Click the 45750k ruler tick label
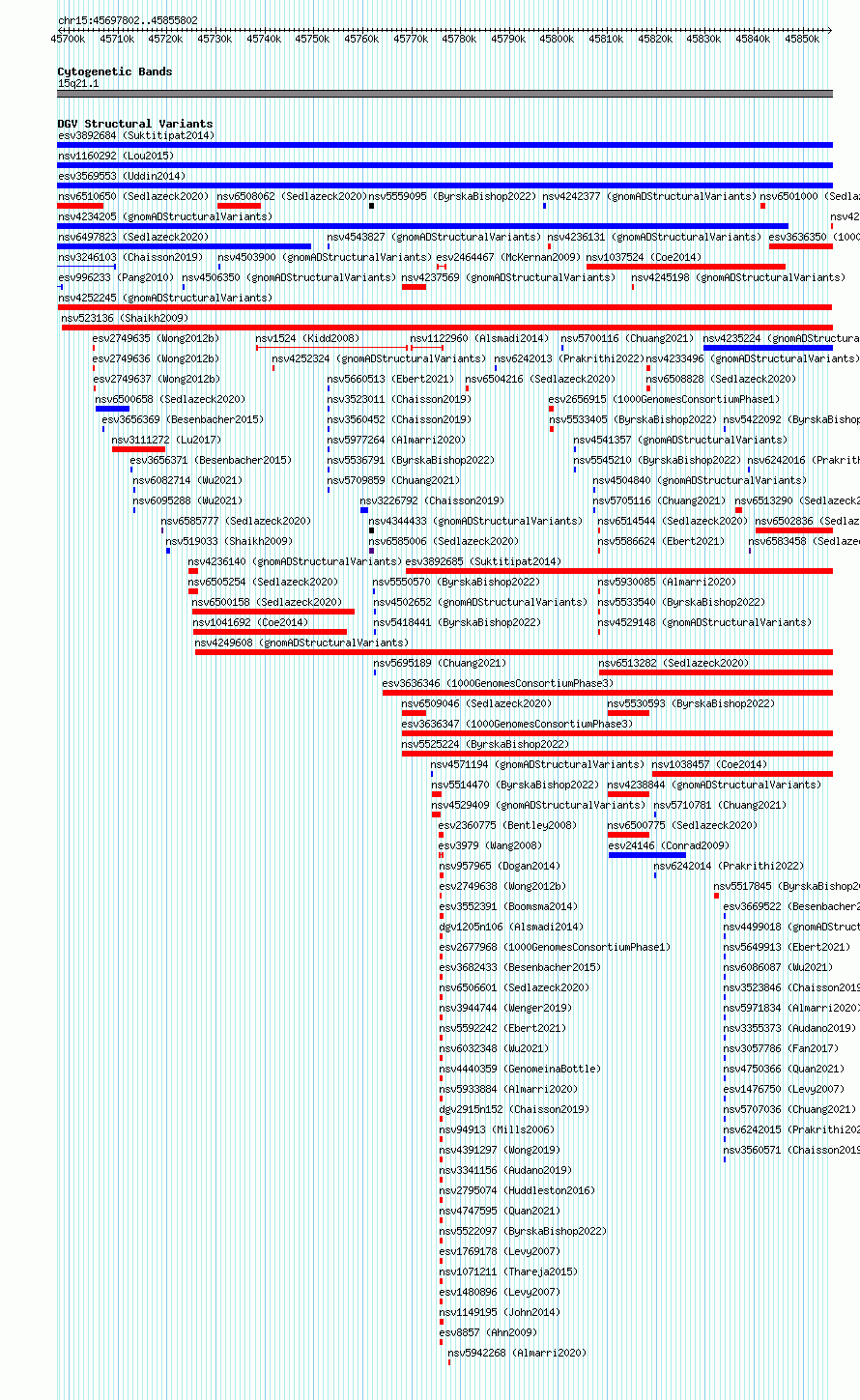The height and width of the screenshot is (1400, 860). [x=312, y=39]
